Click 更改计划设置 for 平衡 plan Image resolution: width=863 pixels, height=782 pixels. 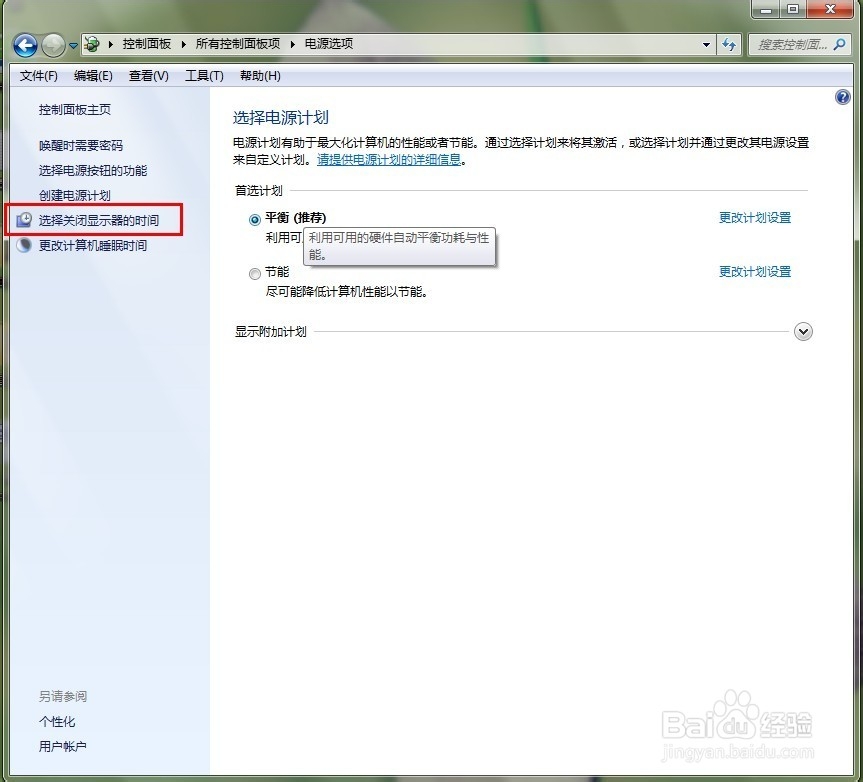[755, 217]
